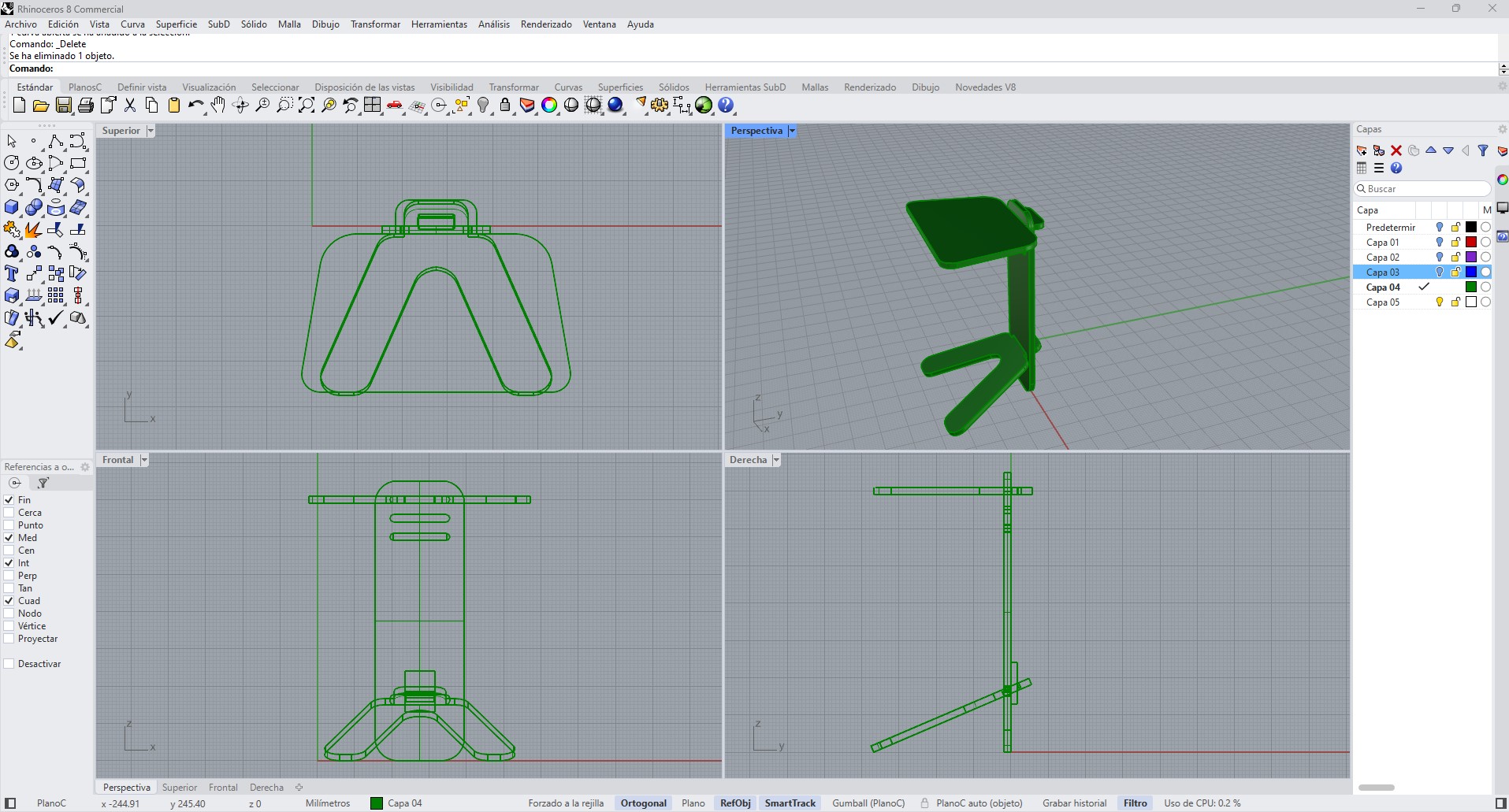Expand the Superior viewport title menu
The width and height of the screenshot is (1509, 812).
pos(150,131)
